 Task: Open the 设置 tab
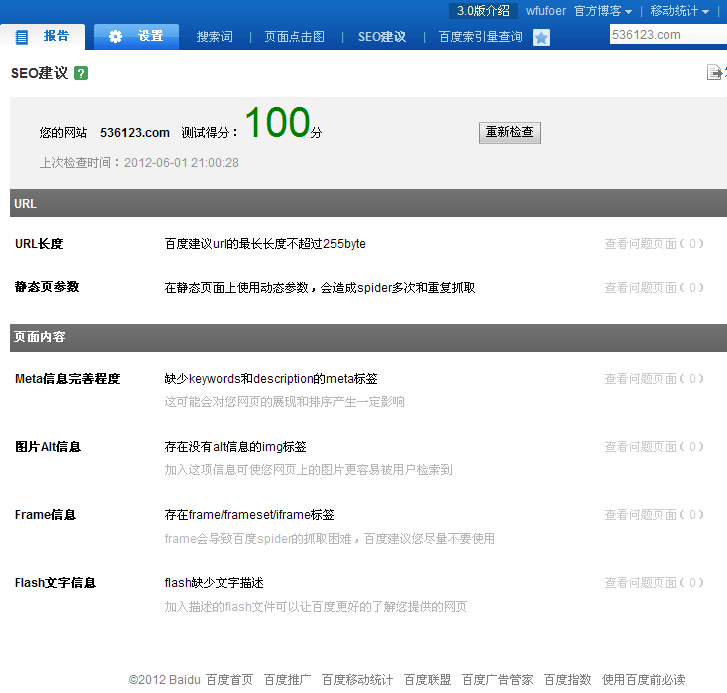pyautogui.click(x=136, y=37)
